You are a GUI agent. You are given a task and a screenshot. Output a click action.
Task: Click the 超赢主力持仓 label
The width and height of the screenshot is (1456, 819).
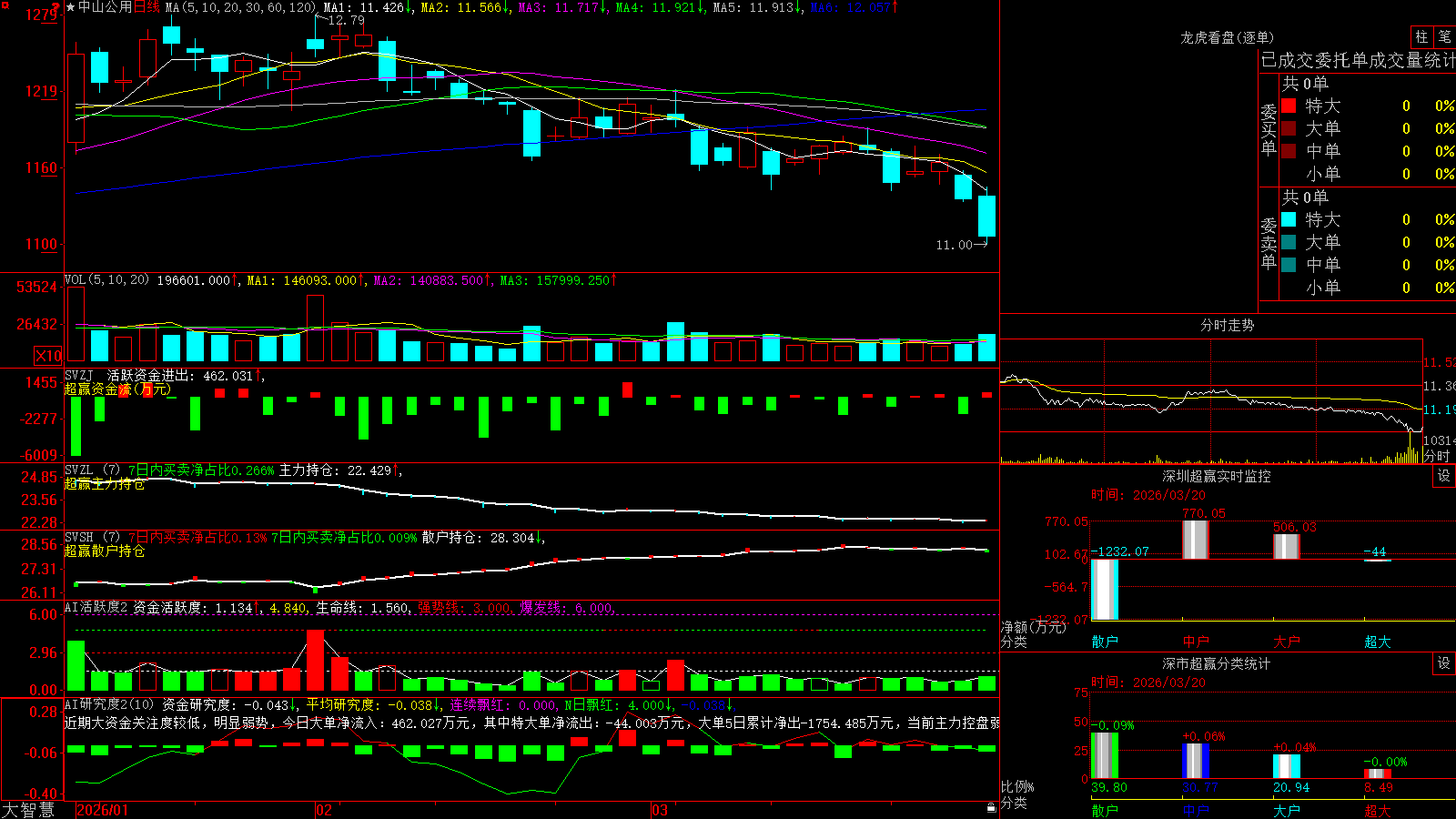coord(105,483)
